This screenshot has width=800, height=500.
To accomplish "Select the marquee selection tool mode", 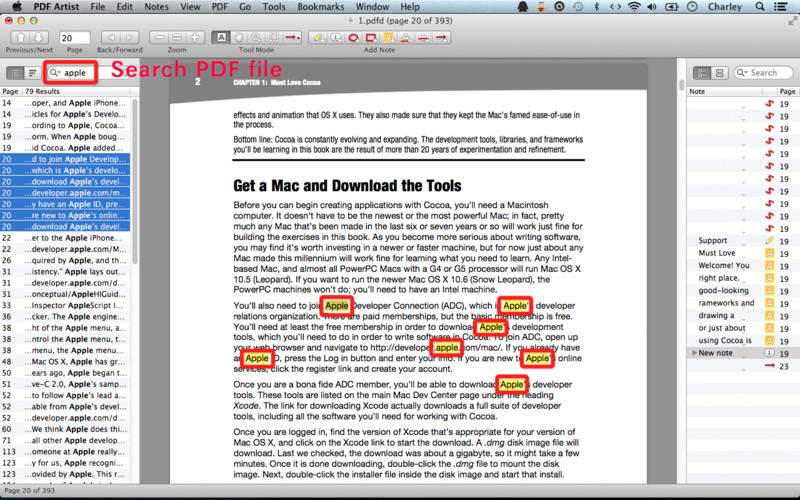I will [274, 38].
